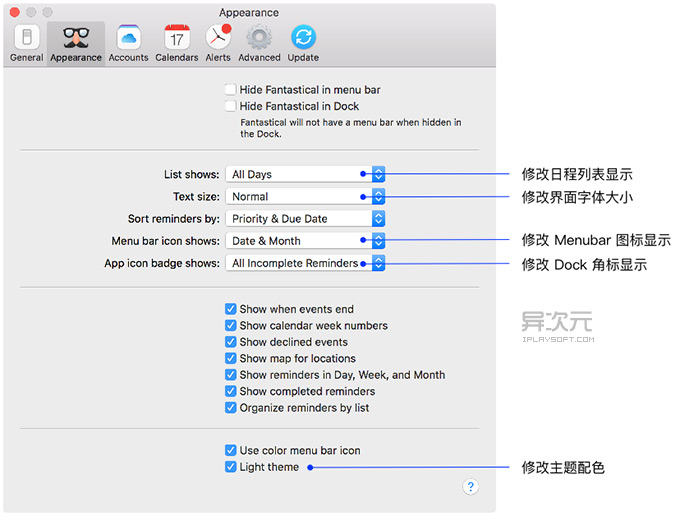
Task: Check Hide Fantastical in Dock
Action: pos(231,106)
